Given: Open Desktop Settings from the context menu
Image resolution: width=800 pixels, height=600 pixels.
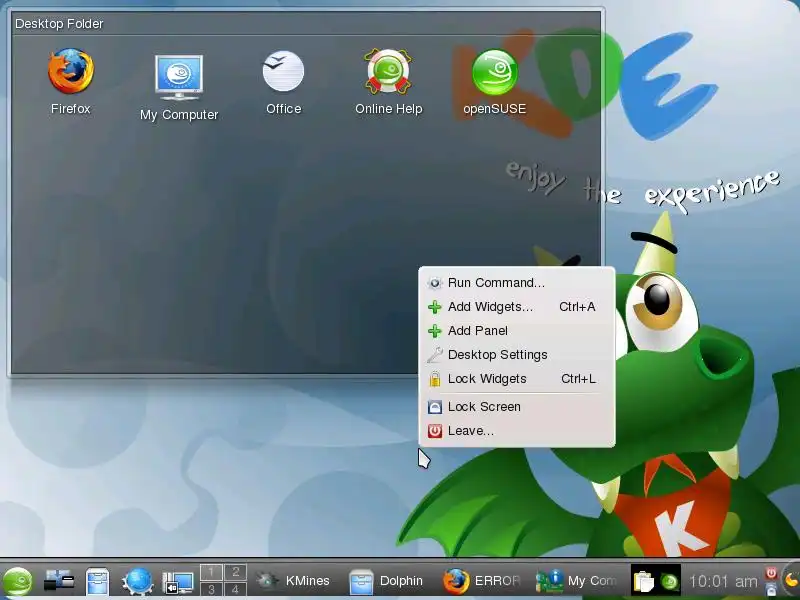Looking at the screenshot, I should [x=517, y=355].
